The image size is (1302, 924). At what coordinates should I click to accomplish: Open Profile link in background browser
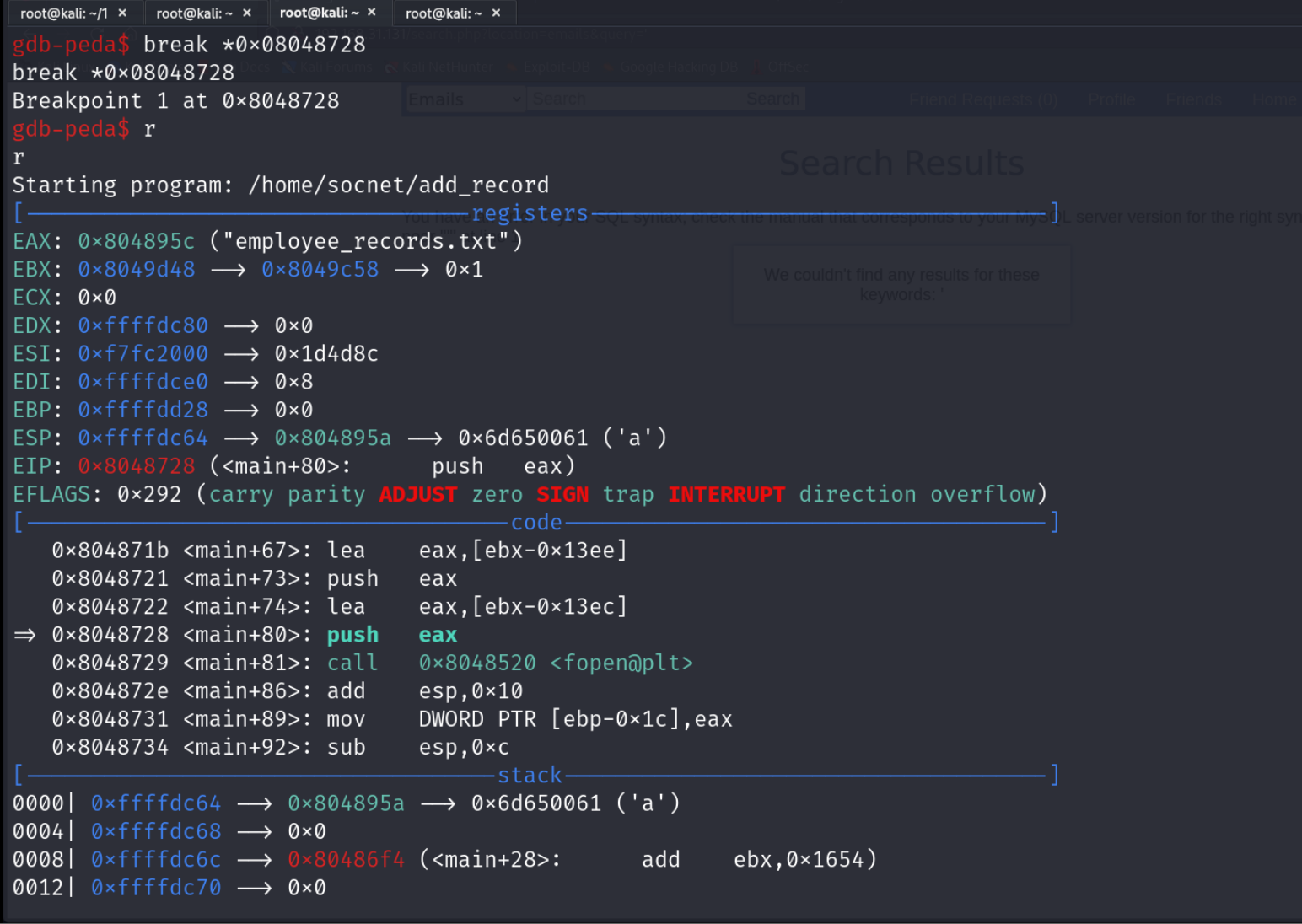pos(1111,99)
